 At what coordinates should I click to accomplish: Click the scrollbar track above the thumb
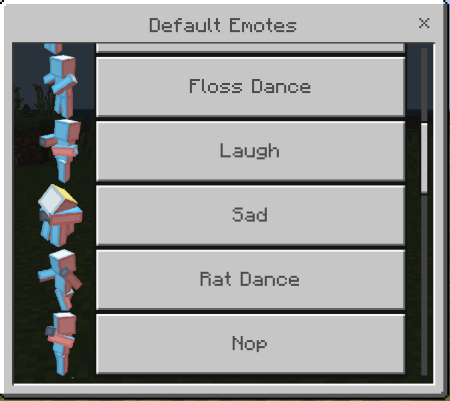(x=424, y=85)
